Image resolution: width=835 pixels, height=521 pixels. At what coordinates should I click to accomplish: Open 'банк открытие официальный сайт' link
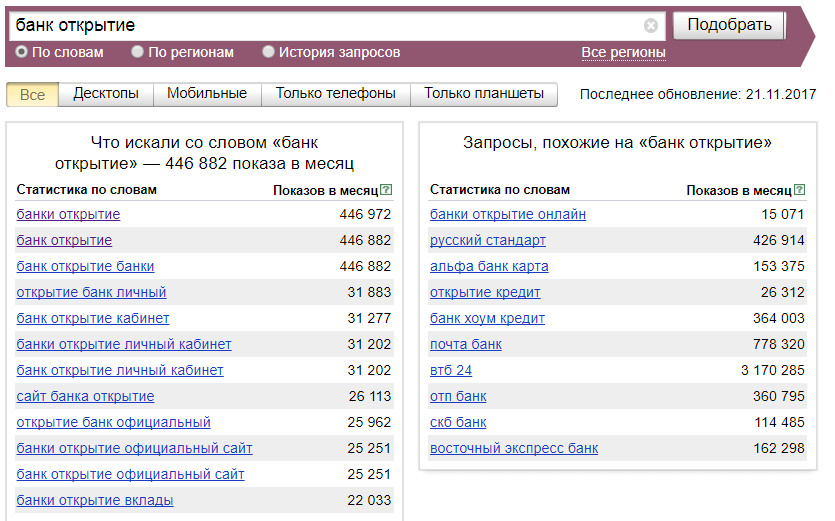[x=130, y=475]
